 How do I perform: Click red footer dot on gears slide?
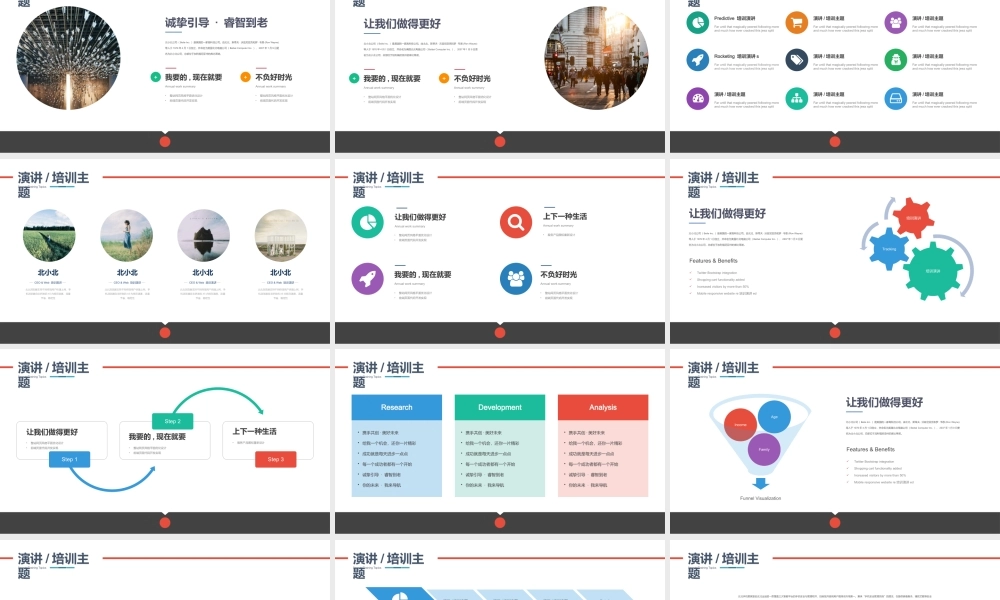pyautogui.click(x=835, y=332)
